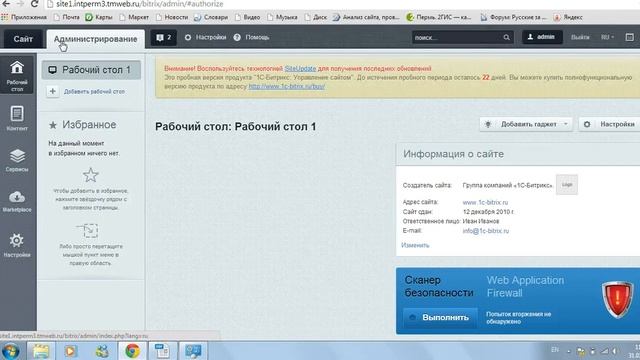Image resolution: width=640 pixels, height=360 pixels.
Task: Open the Маркет bookmark
Action: 134,17
